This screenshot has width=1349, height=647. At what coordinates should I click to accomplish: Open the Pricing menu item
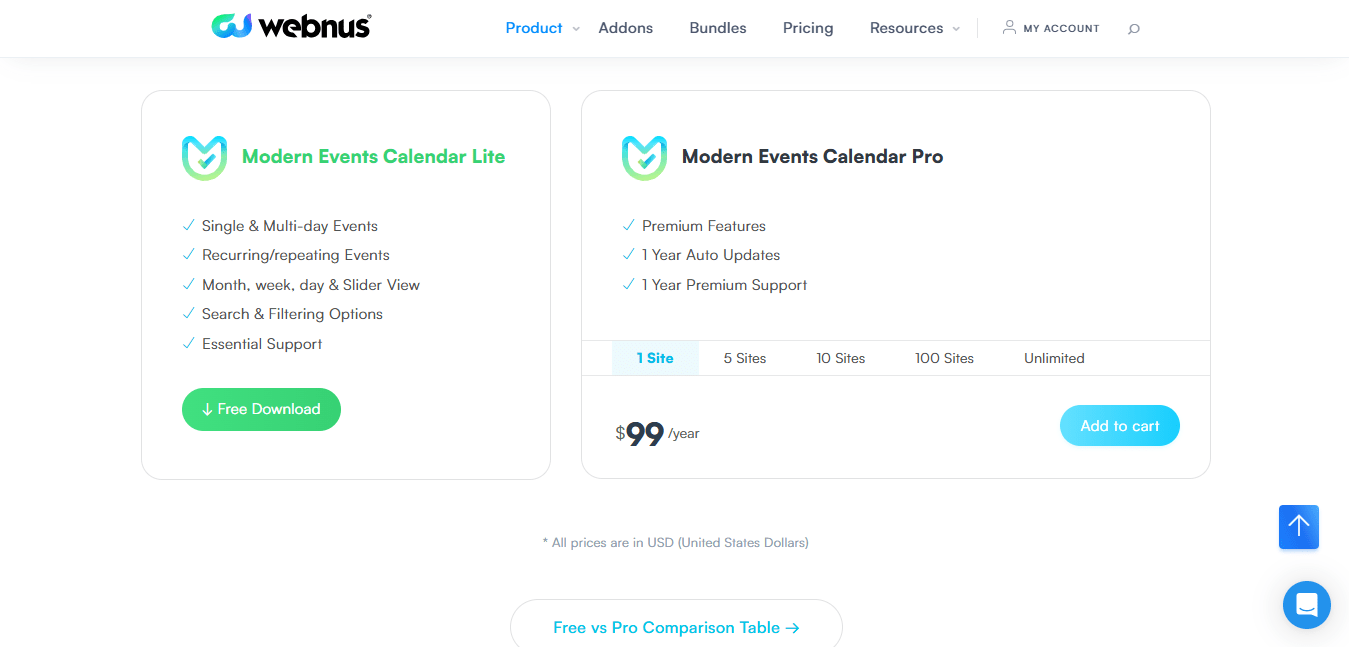tap(807, 28)
